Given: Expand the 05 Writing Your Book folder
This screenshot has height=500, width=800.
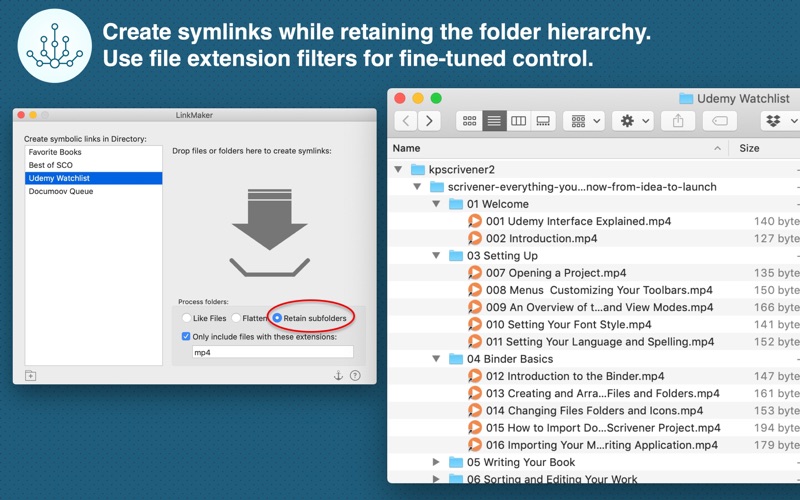Looking at the screenshot, I should pyautogui.click(x=436, y=462).
